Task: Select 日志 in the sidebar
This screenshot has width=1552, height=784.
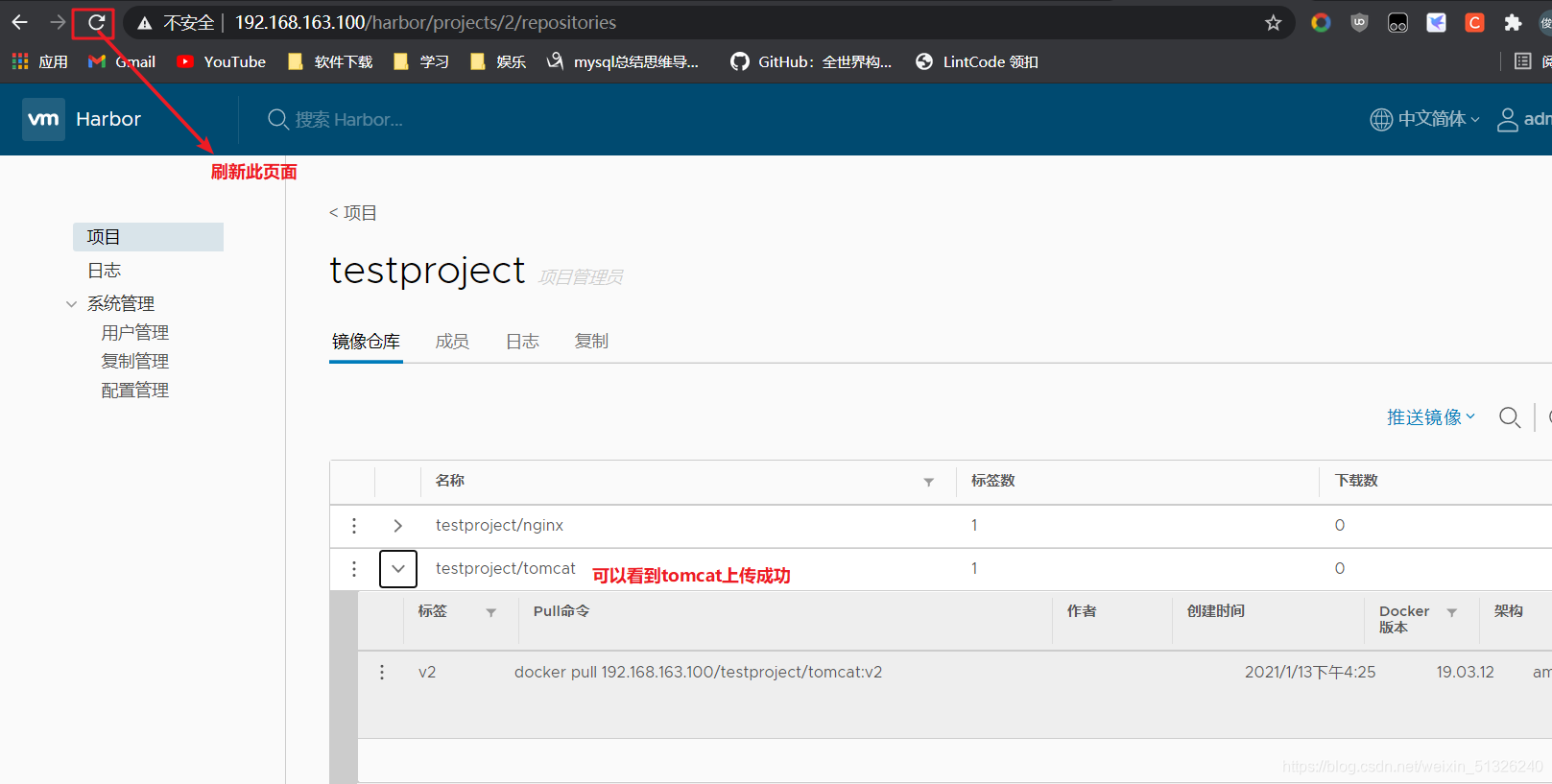Action: pos(105,271)
